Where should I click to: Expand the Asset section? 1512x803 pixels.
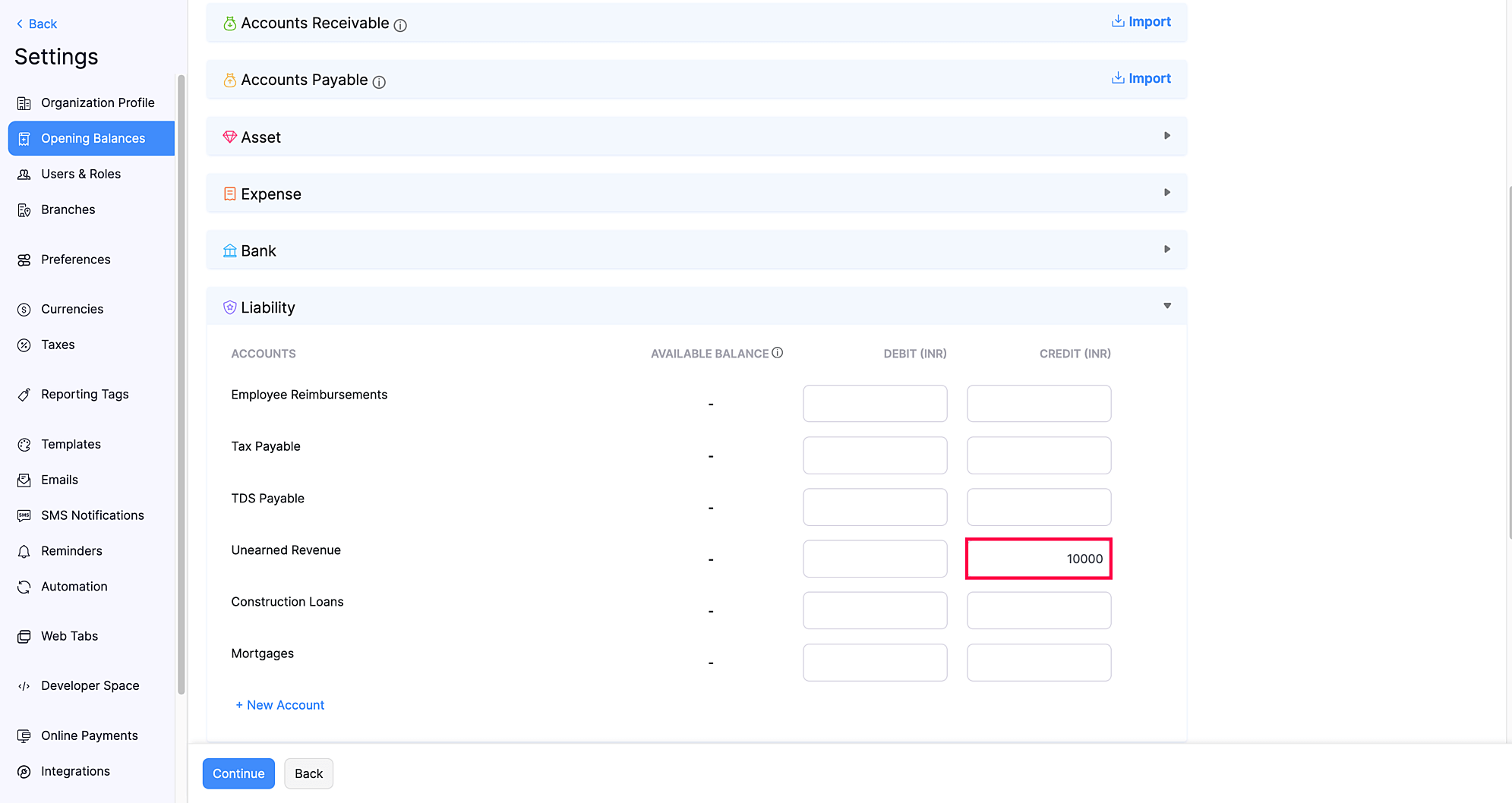[1167, 136]
